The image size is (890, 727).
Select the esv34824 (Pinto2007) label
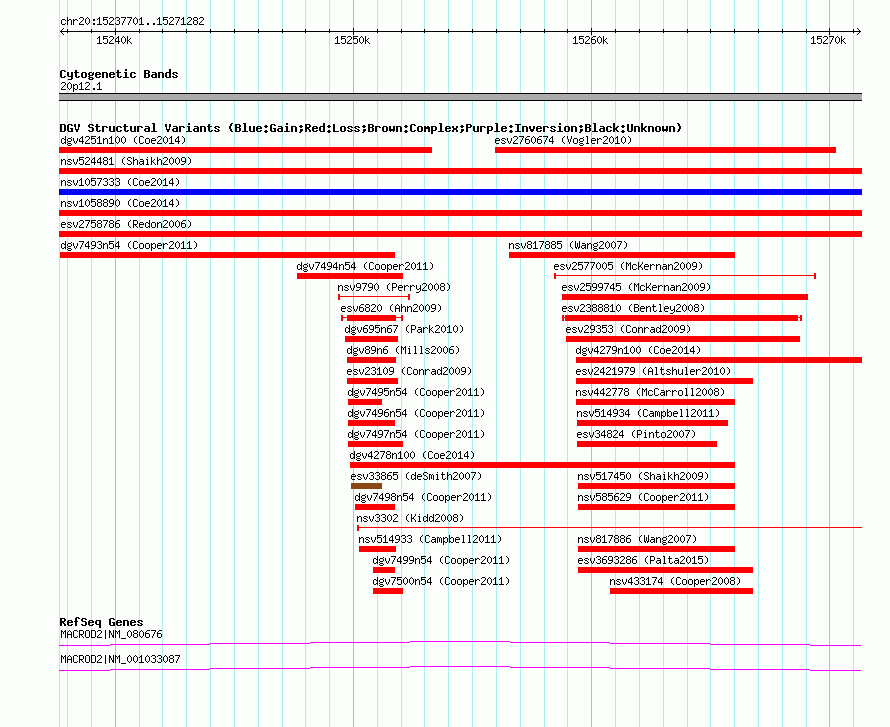[636, 434]
